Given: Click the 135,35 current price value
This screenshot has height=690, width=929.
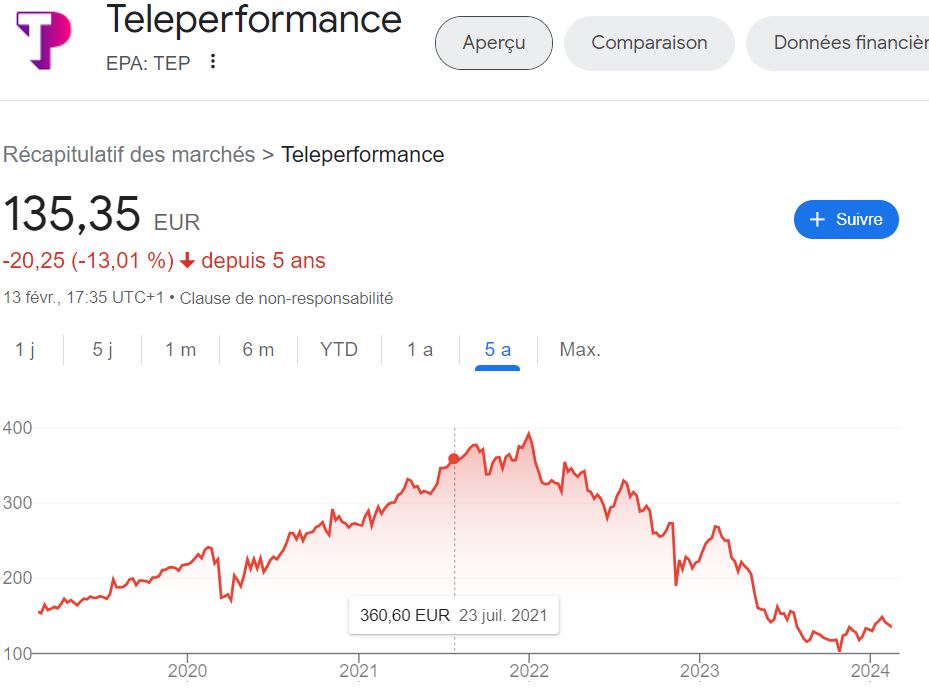Looking at the screenshot, I should tap(72, 215).
